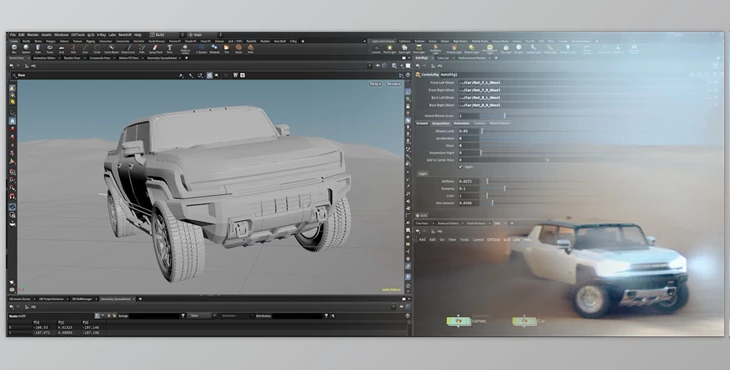This screenshot has height=370, width=730.
Task: Open the Performance Monitor pane tab
Action: [x=472, y=58]
